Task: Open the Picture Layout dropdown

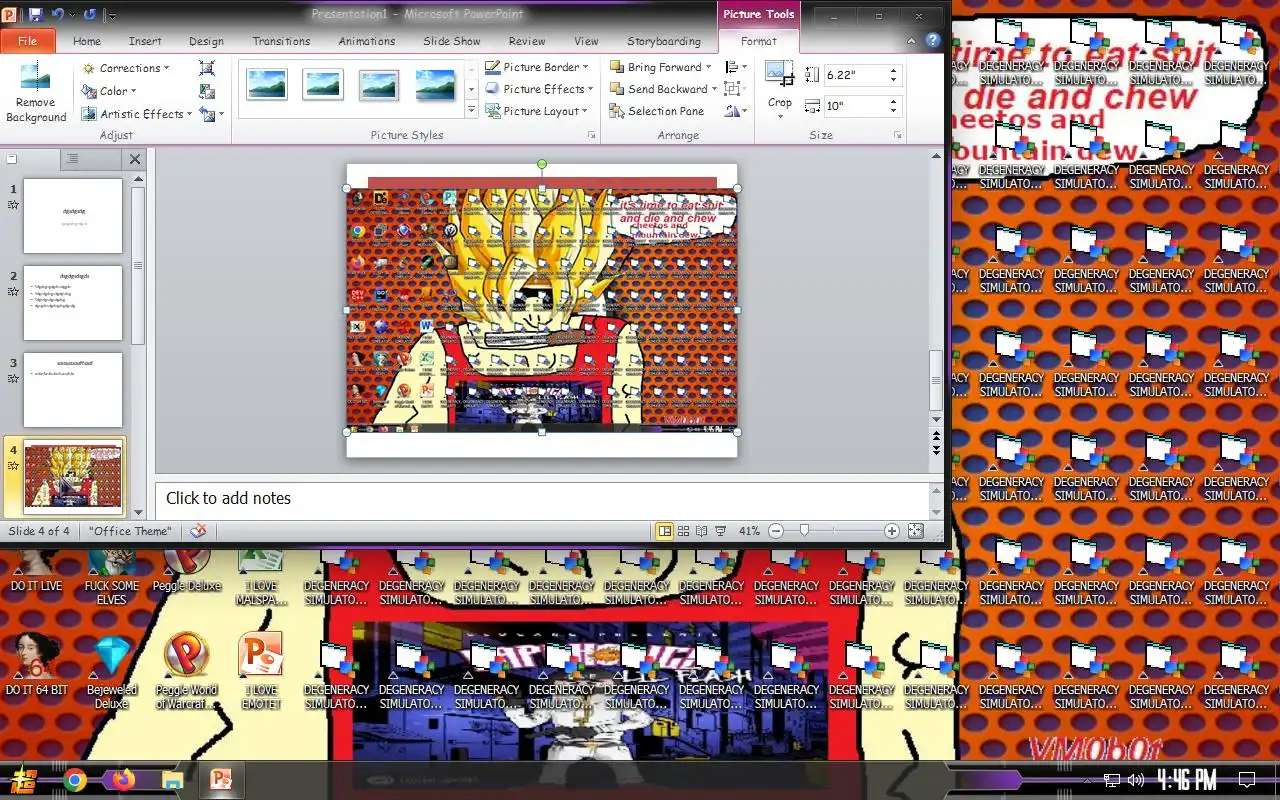Action: click(538, 111)
